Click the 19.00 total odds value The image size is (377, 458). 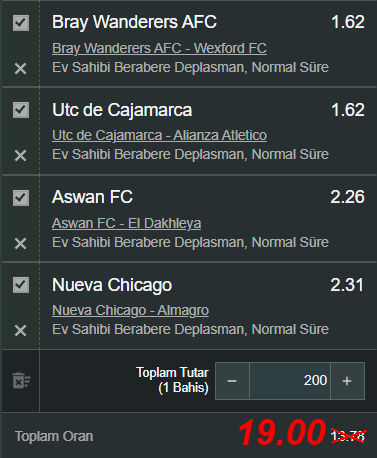282,433
